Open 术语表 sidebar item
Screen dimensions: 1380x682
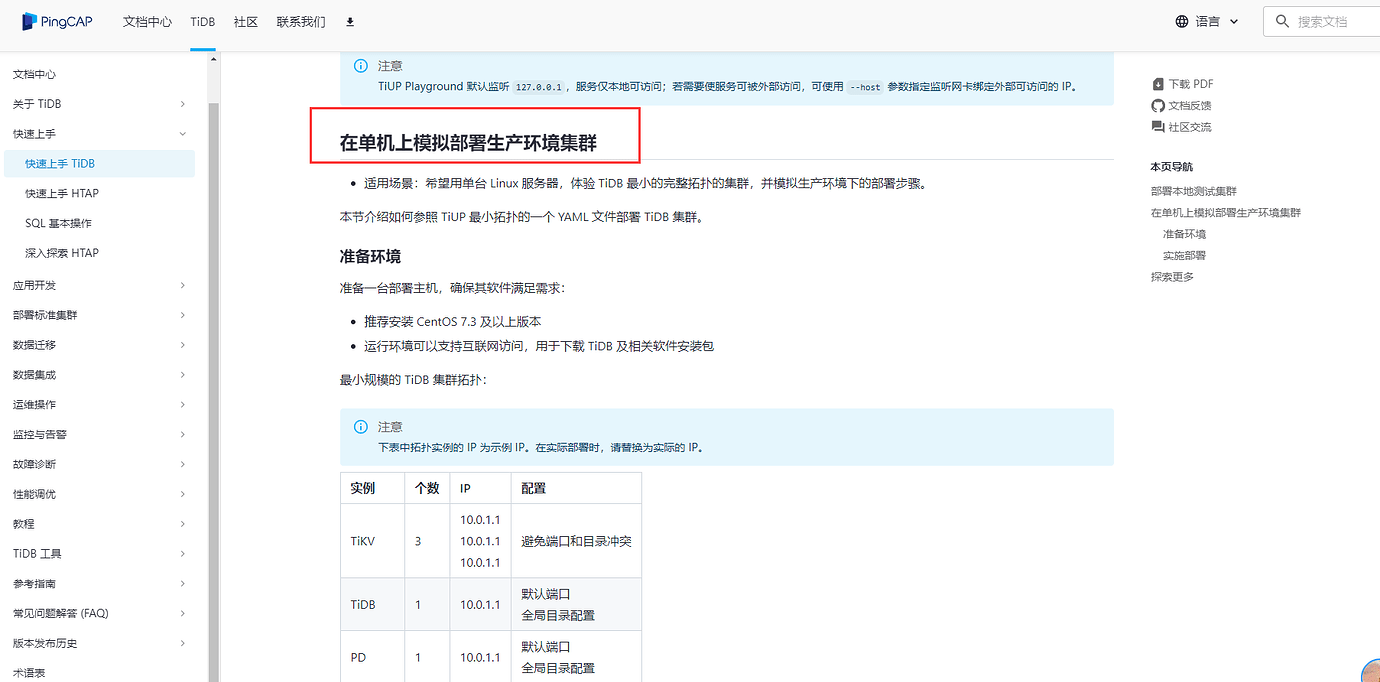(x=29, y=673)
